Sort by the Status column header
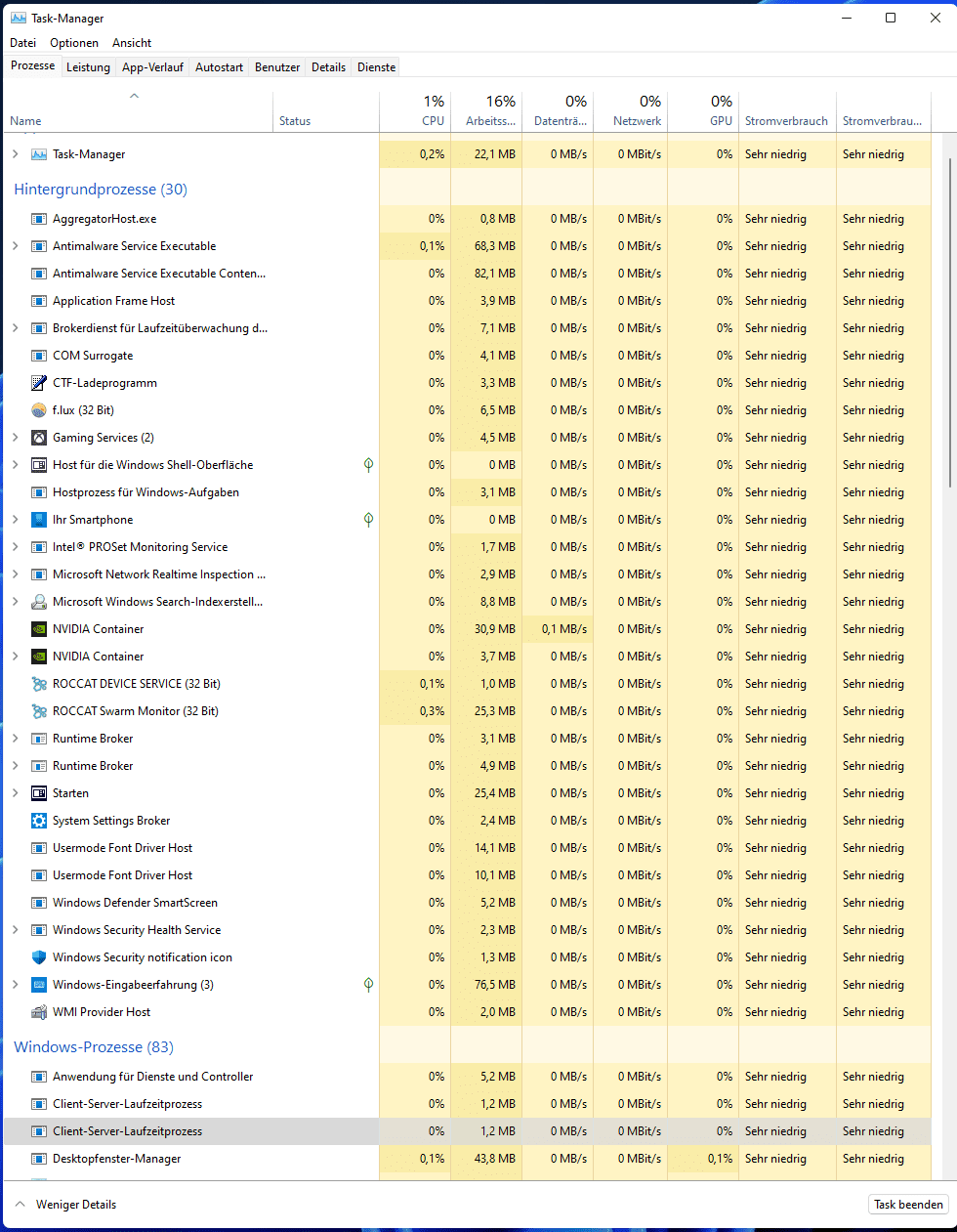957x1232 pixels. coord(326,110)
